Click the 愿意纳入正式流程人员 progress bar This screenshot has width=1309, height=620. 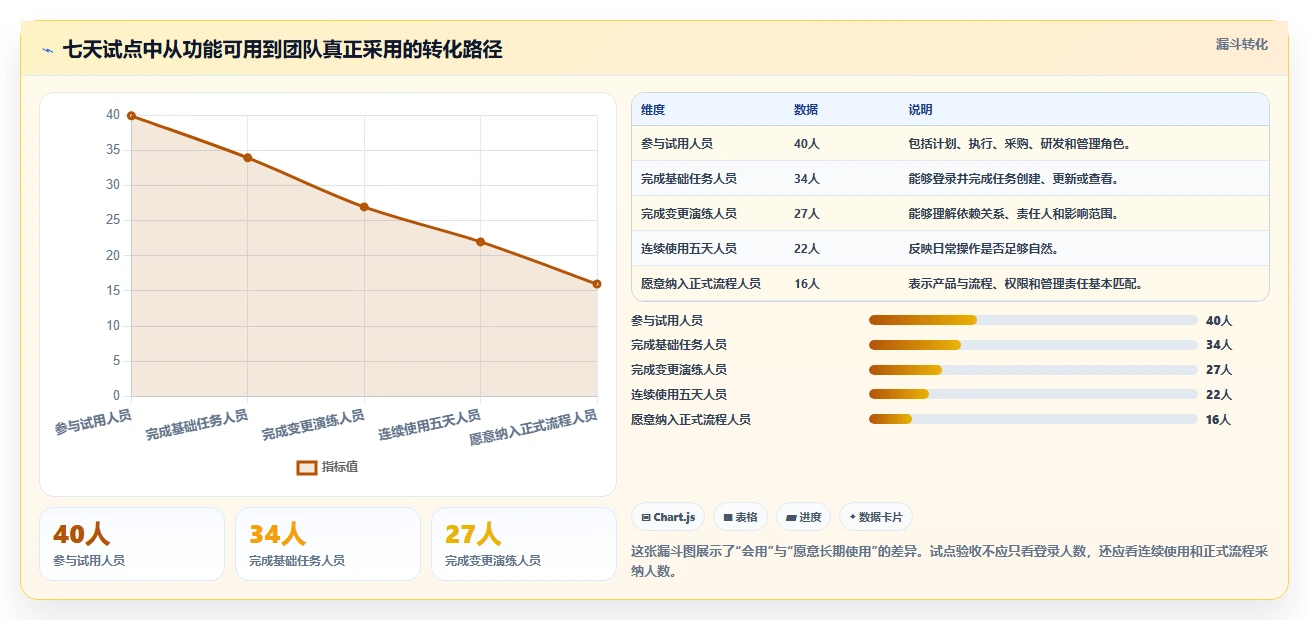click(x=1033, y=420)
